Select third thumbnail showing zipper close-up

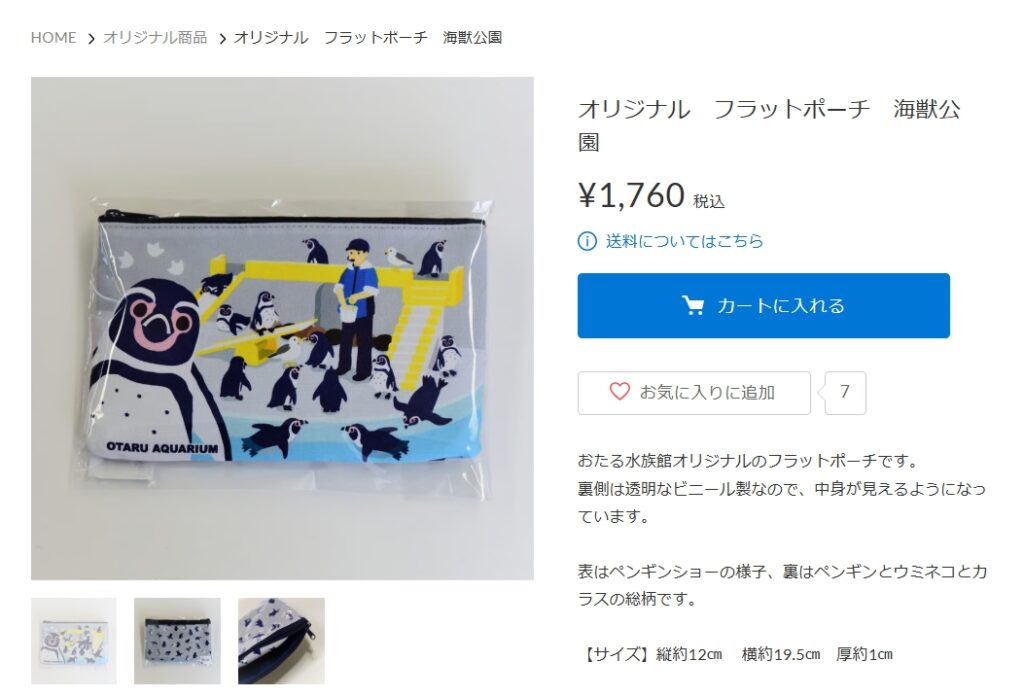coord(281,641)
